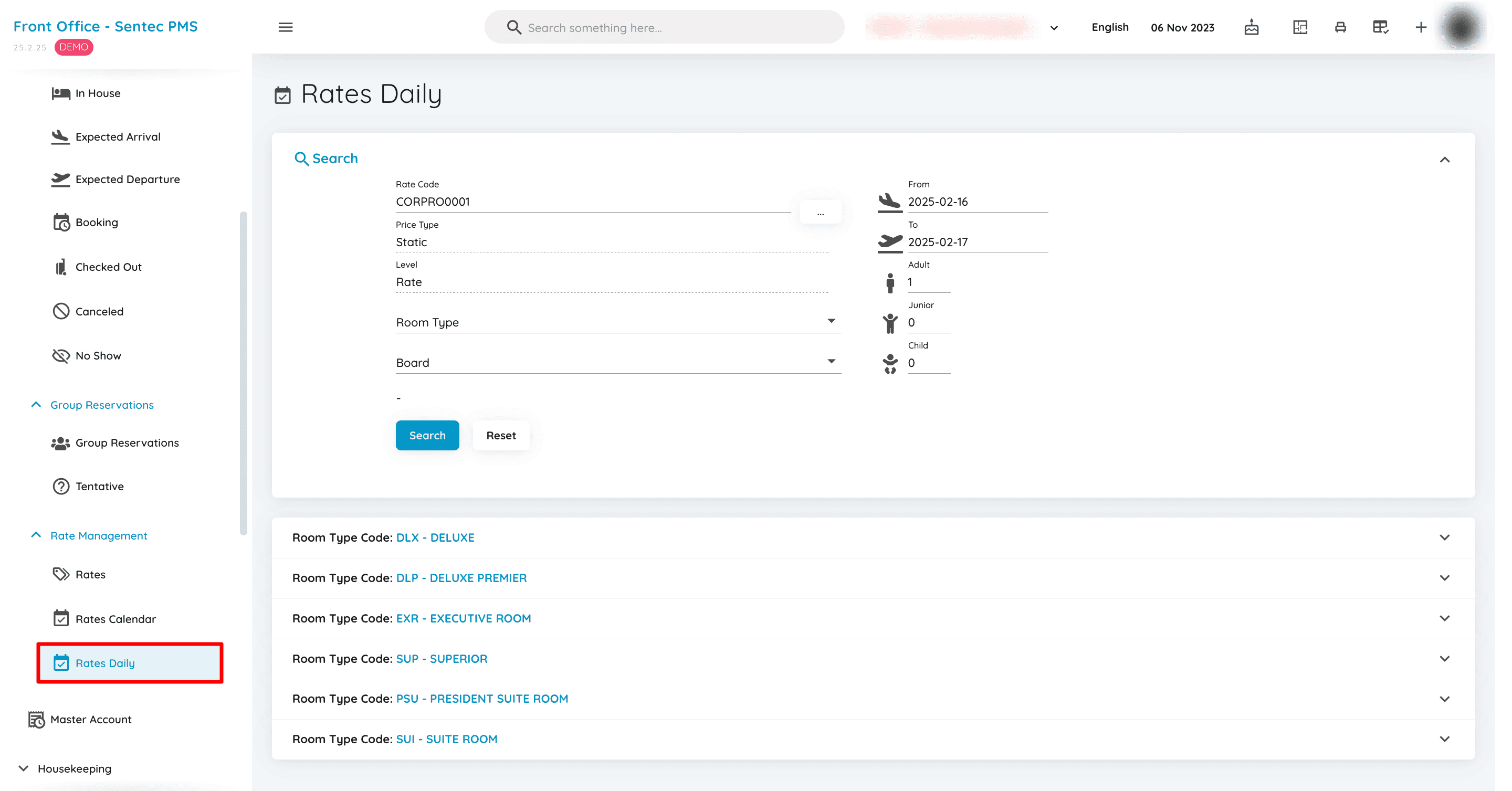This screenshot has width=1512, height=791.
Task: Expand EXR - EXECUTIVE ROOM row
Action: 873,618
